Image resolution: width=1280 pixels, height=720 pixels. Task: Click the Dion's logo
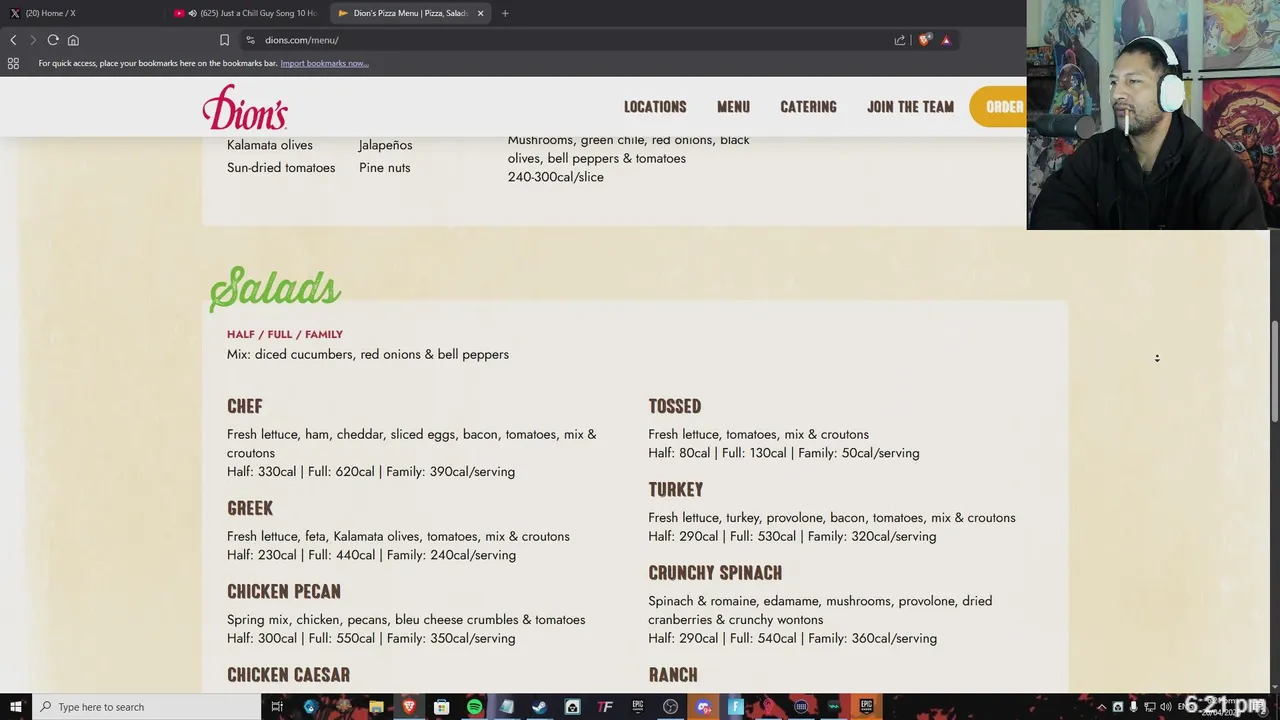pos(245,107)
